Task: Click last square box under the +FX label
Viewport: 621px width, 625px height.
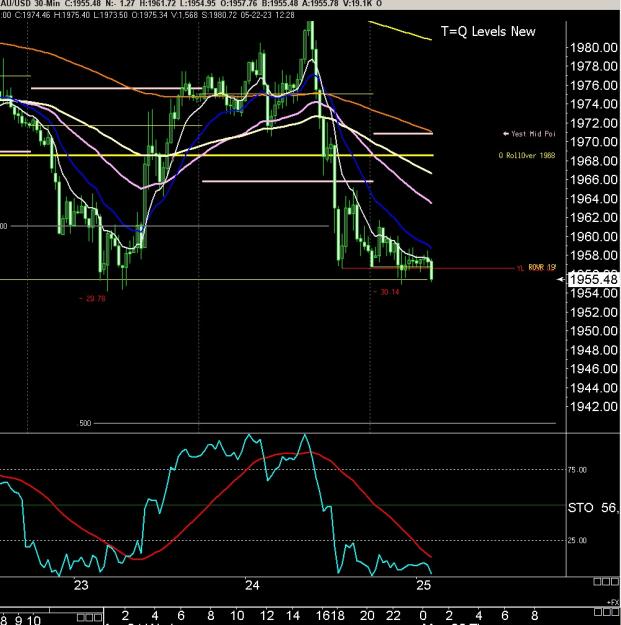Action: pos(615,612)
